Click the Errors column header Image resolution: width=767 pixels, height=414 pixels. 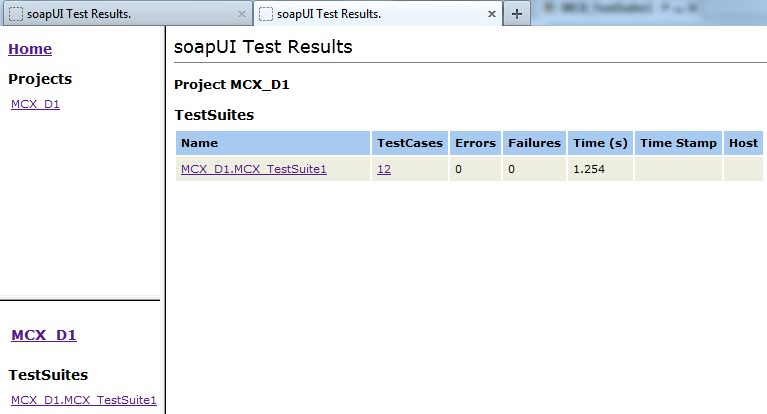coord(475,143)
